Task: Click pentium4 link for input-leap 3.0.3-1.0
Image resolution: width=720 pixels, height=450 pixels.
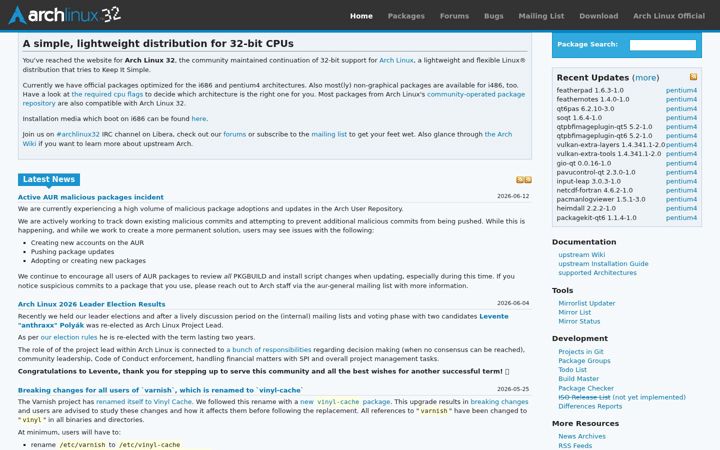Action: click(x=681, y=181)
